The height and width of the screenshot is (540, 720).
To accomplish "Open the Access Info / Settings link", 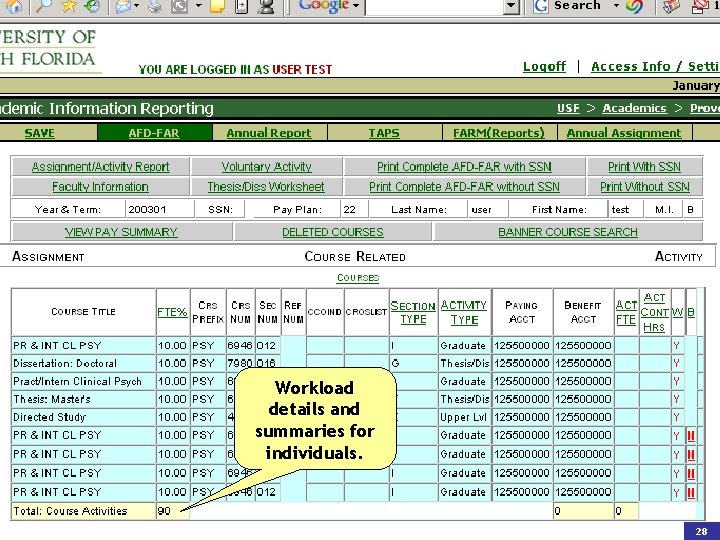I will click(655, 67).
